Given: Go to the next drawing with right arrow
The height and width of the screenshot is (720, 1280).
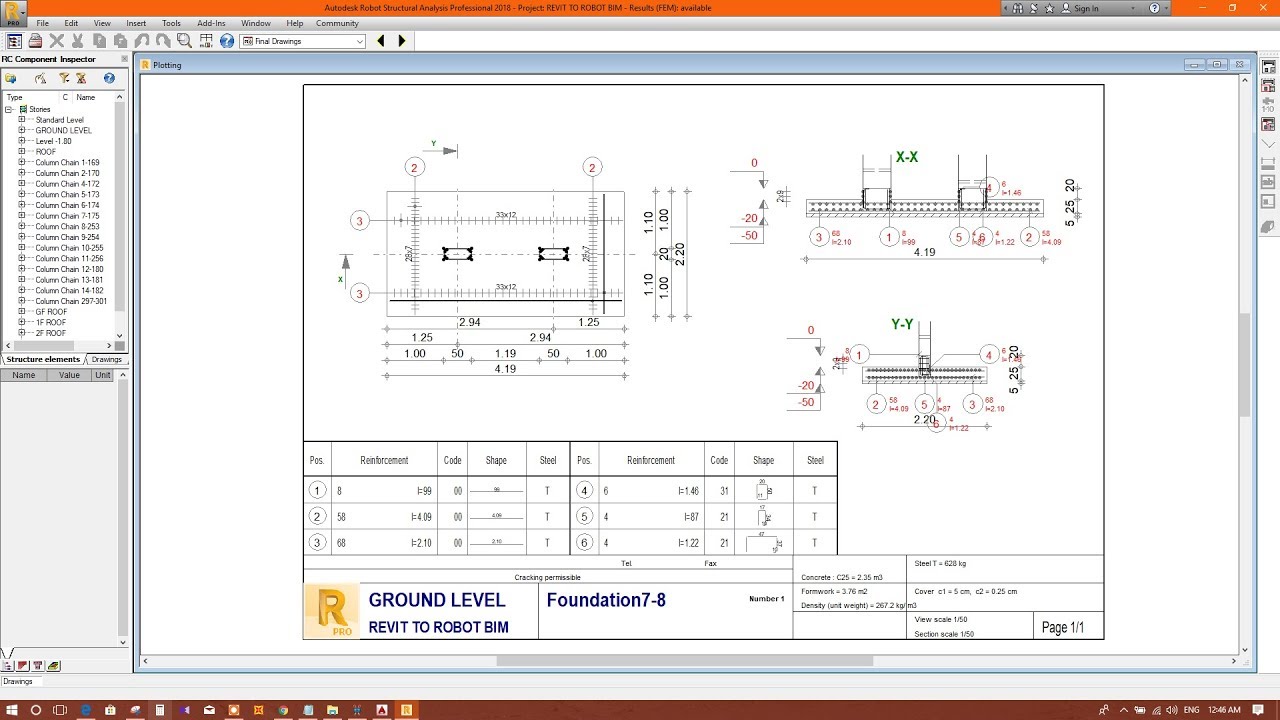Looking at the screenshot, I should pyautogui.click(x=402, y=41).
